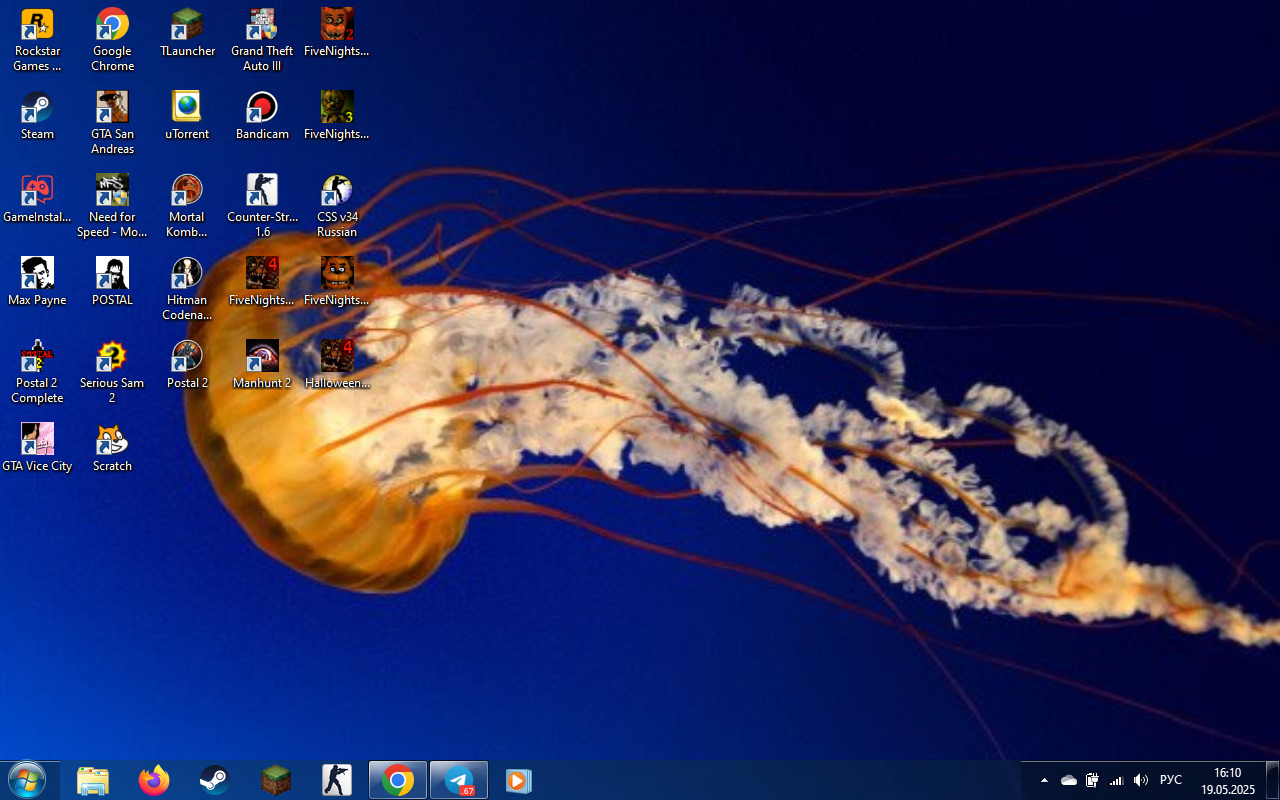The image size is (1280, 800).
Task: Select the Scratch desktop shortcut
Action: tap(112, 440)
